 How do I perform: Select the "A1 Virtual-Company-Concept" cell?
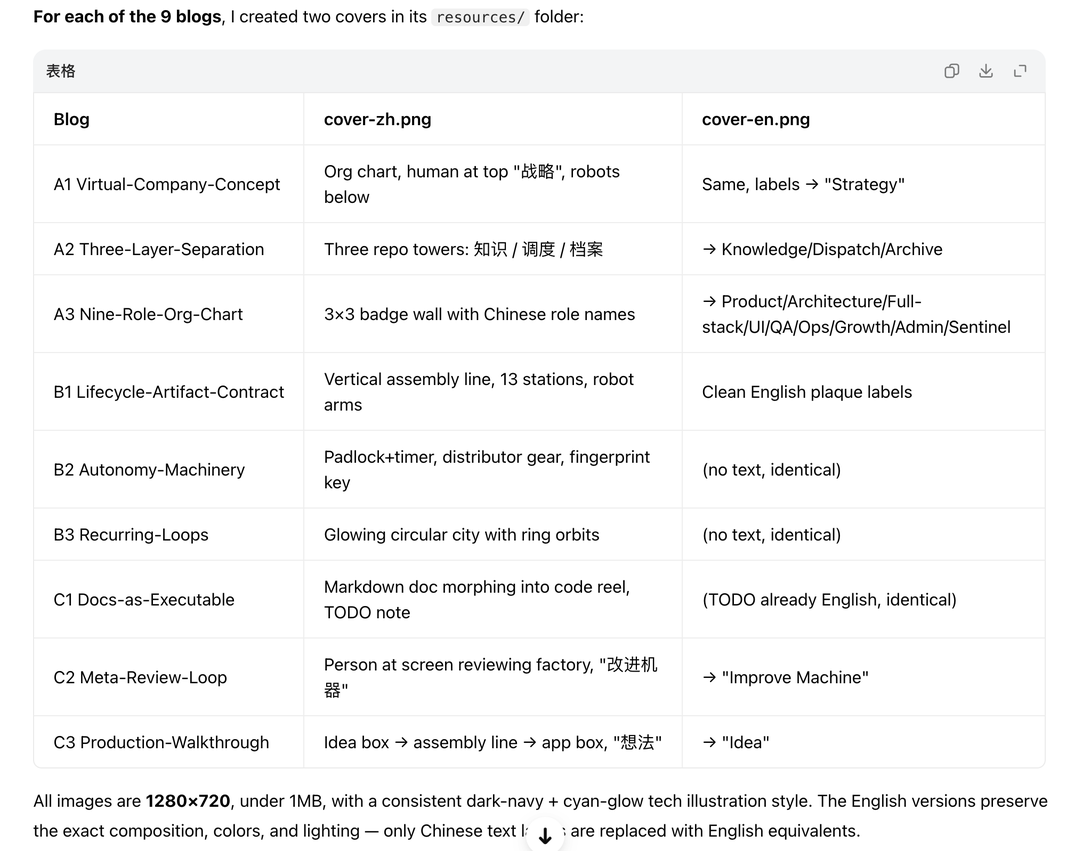point(167,184)
